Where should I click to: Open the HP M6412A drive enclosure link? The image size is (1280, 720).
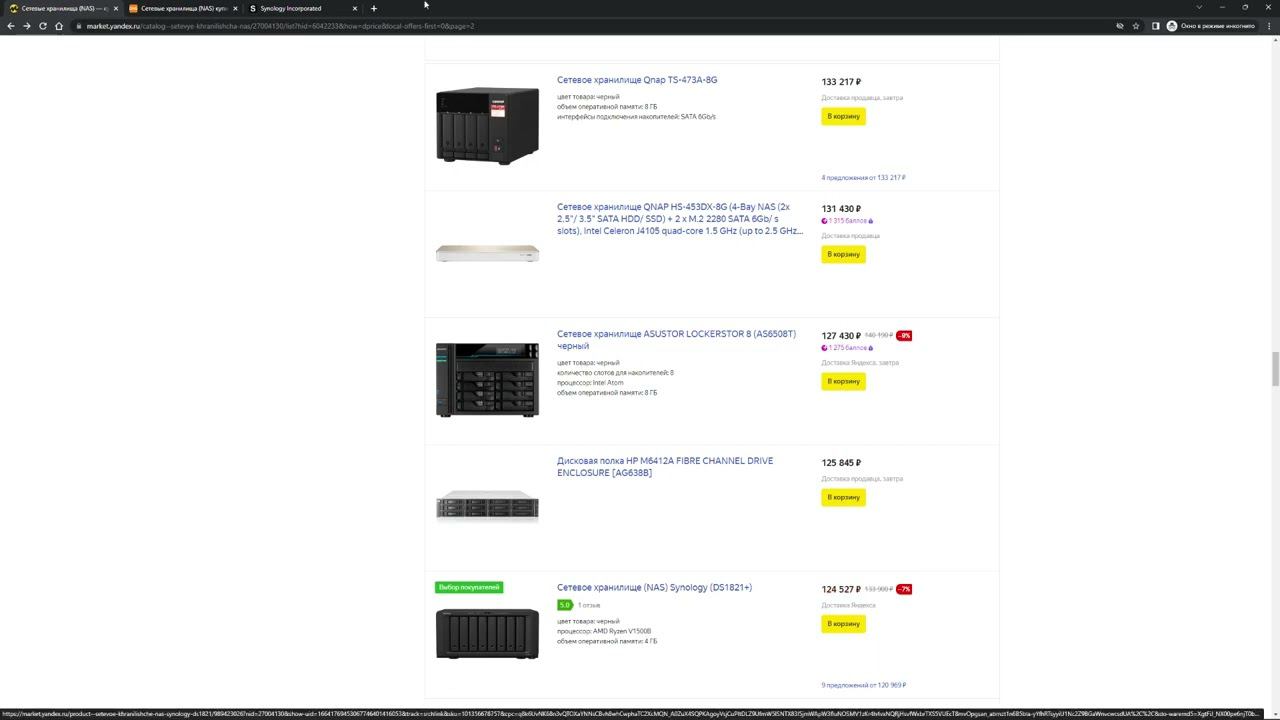click(x=665, y=467)
